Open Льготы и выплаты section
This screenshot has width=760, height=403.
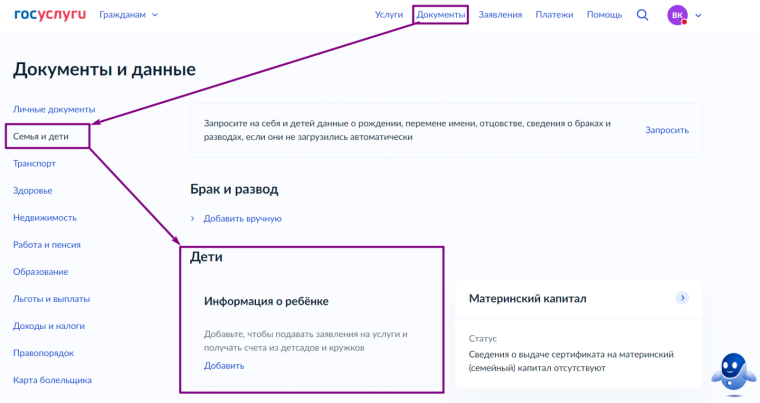click(51, 299)
